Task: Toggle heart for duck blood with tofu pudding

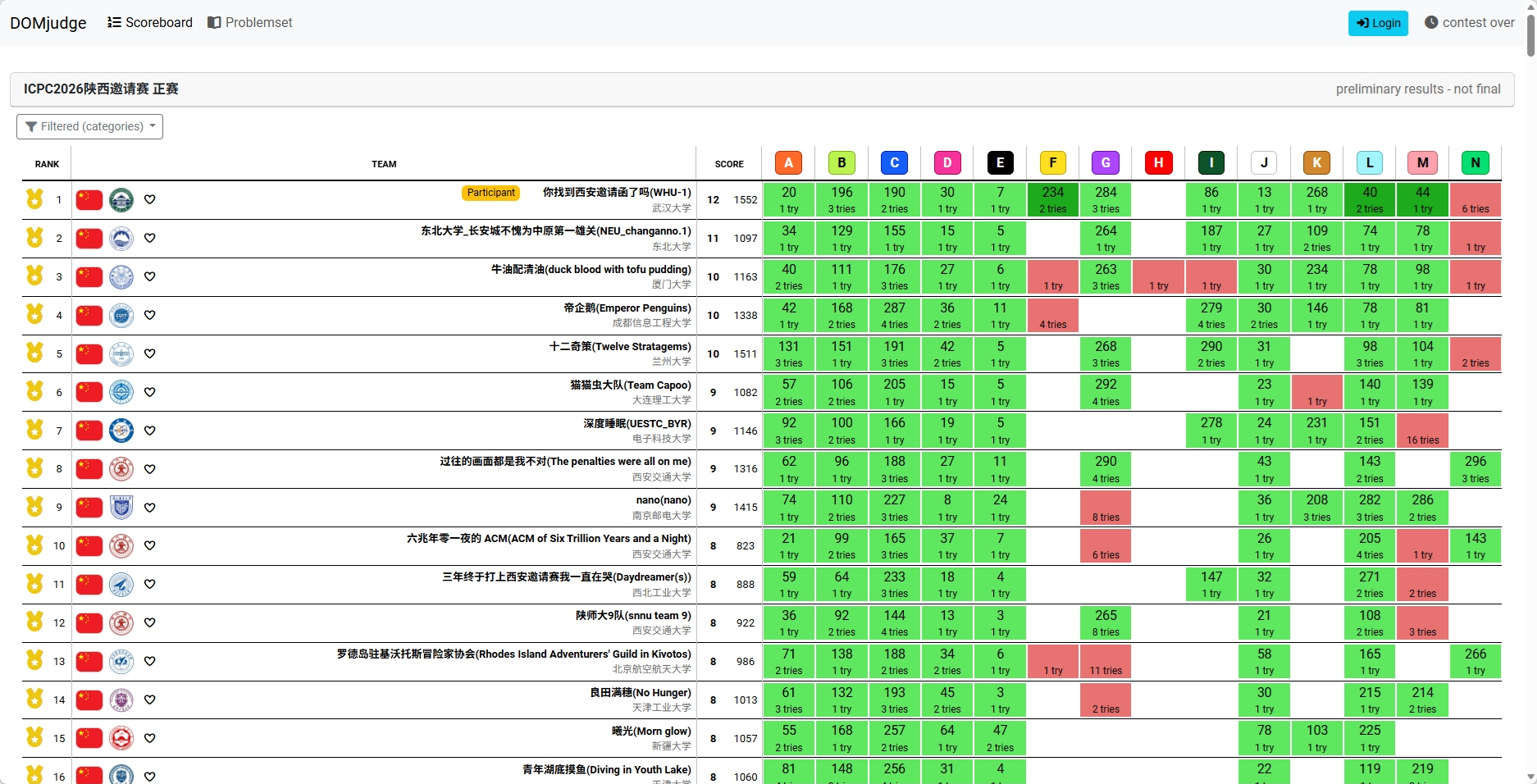Action: [149, 276]
